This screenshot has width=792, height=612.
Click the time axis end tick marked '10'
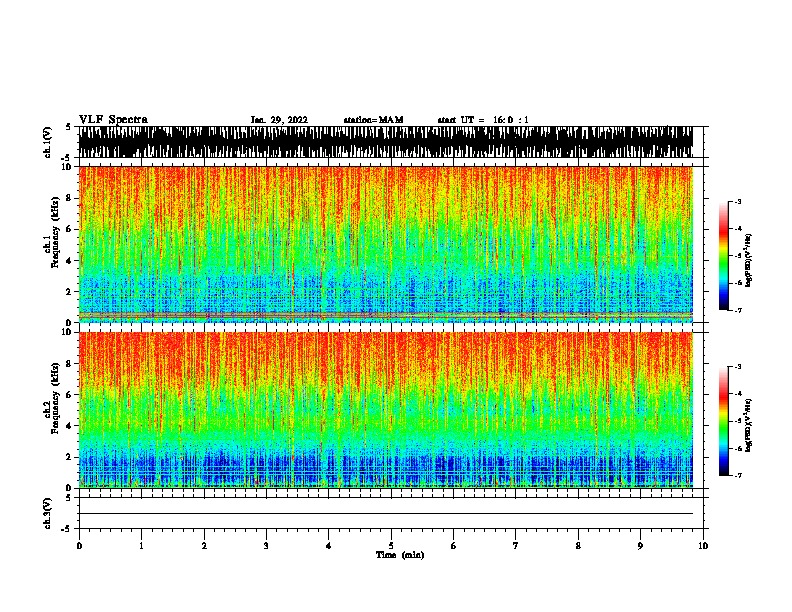pos(703,546)
